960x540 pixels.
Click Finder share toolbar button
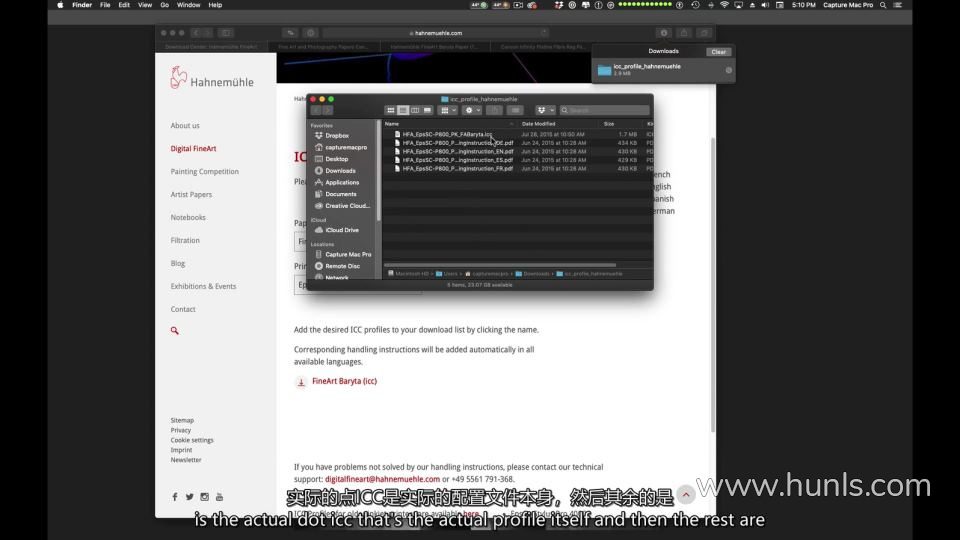click(494, 110)
